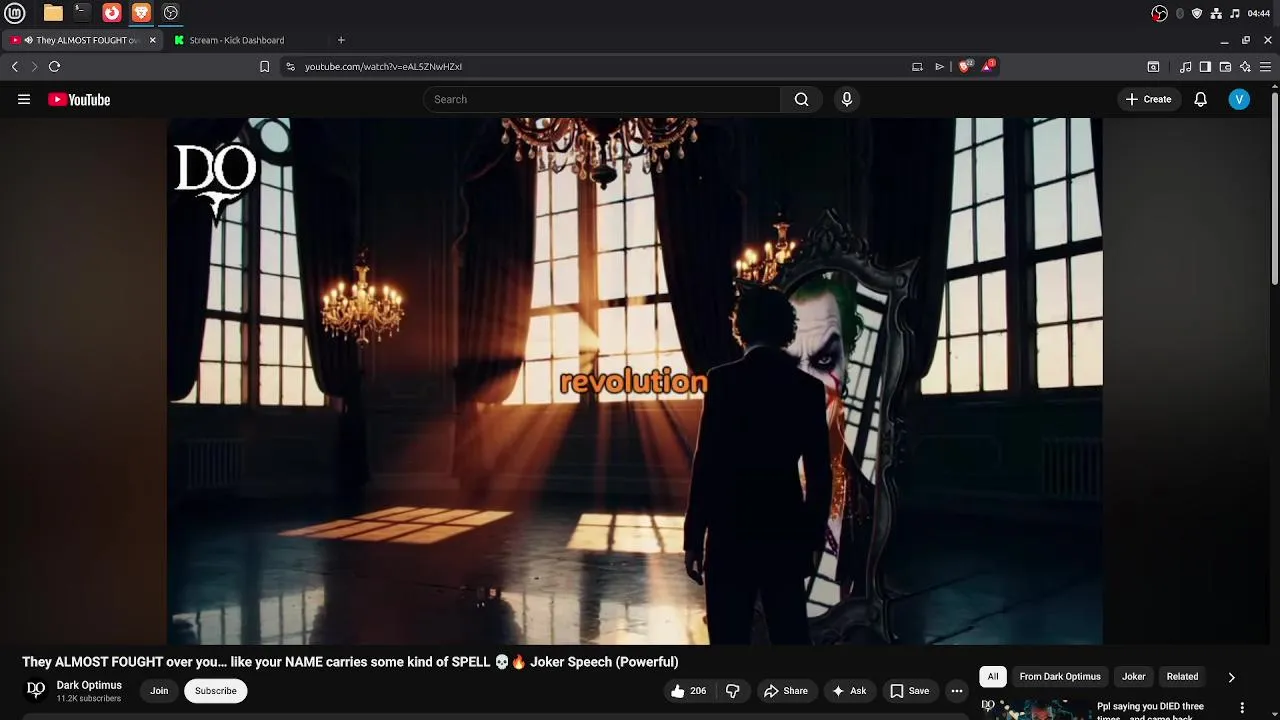Select the From Dark Optimus chip
This screenshot has width=1280, height=720.
pyautogui.click(x=1060, y=677)
